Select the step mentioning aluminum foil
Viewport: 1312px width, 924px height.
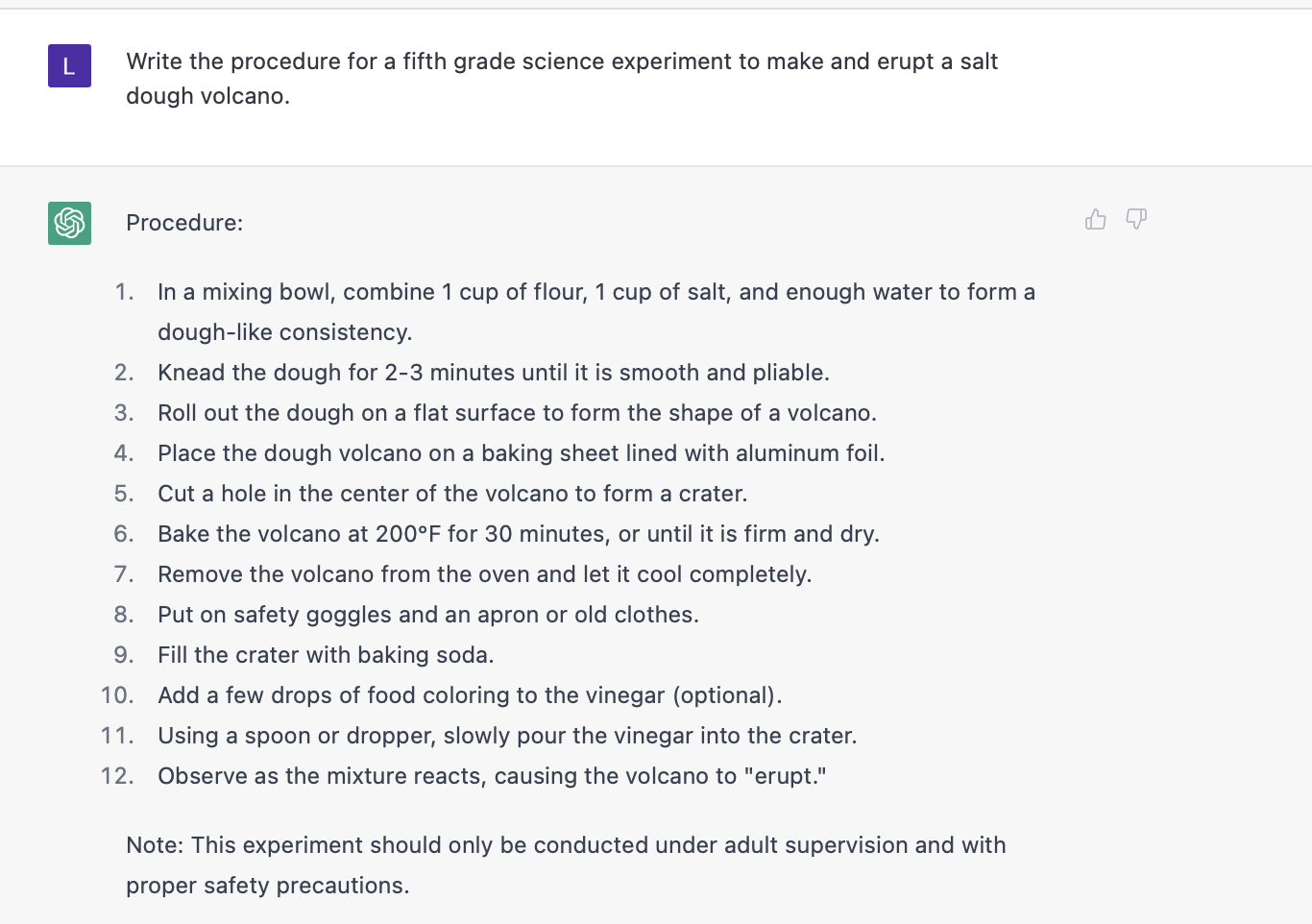[x=521, y=453]
